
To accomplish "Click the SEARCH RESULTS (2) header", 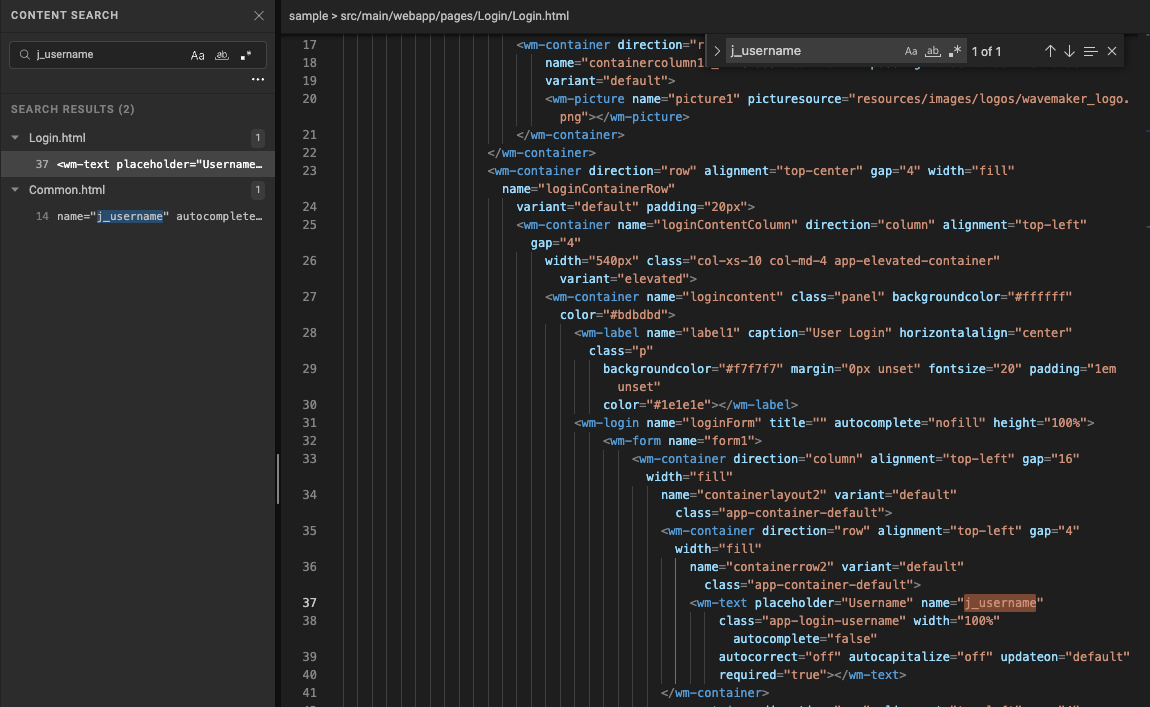I will 73,109.
